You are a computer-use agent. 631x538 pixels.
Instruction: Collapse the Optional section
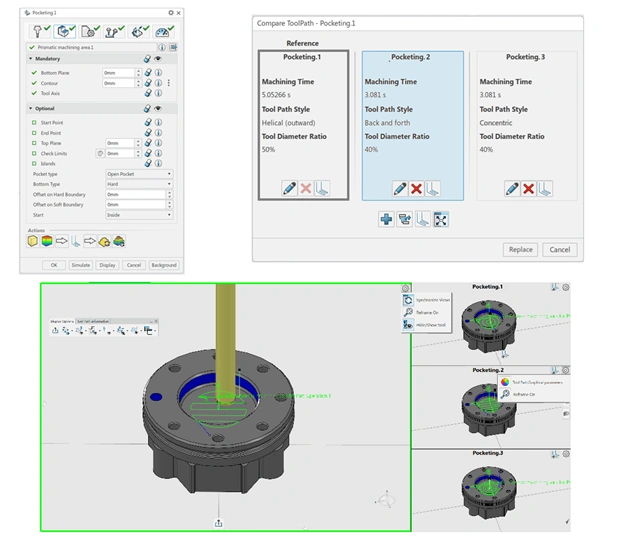[31, 109]
